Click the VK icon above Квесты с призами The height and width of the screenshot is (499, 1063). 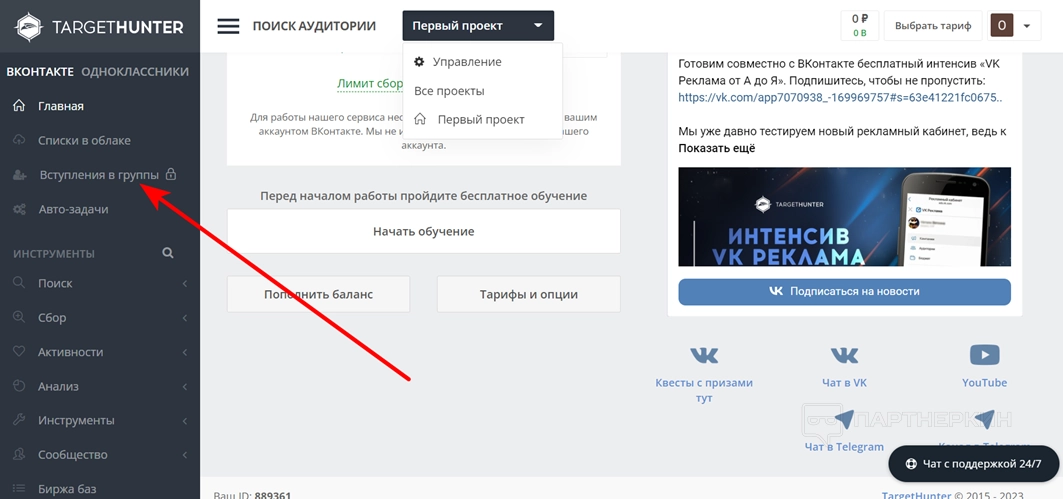[x=704, y=355]
